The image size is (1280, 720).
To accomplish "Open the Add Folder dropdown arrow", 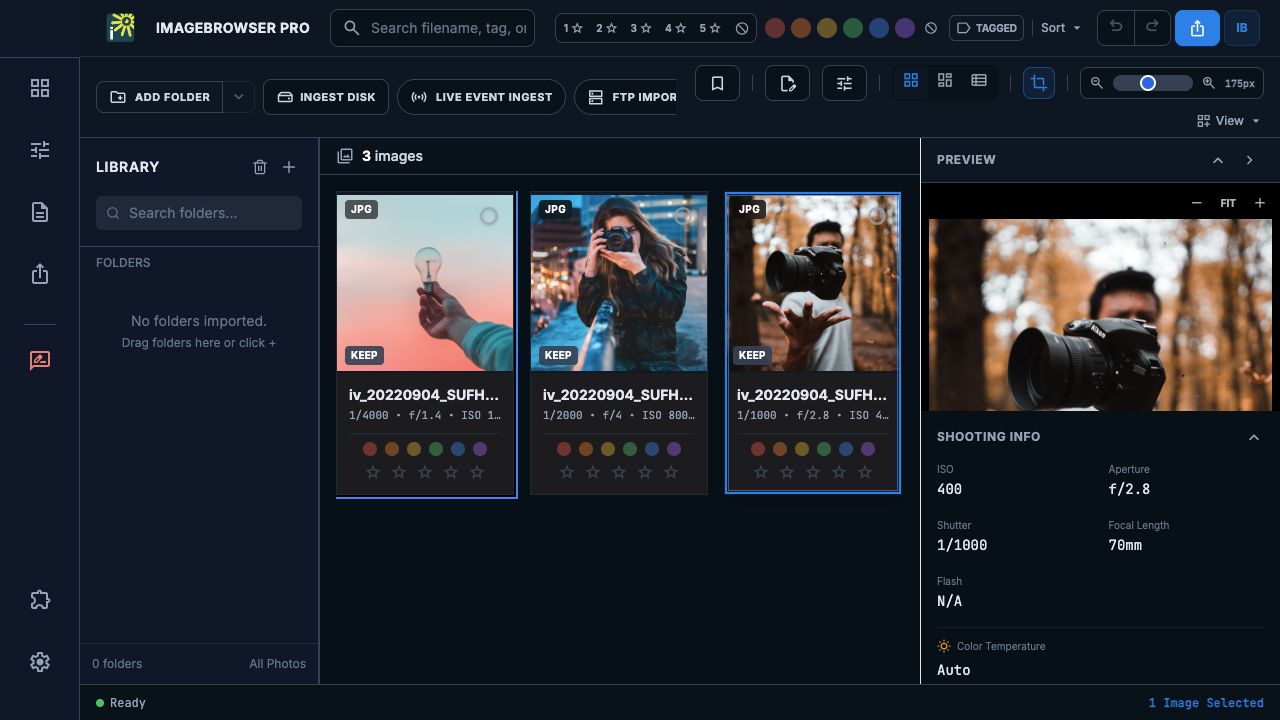I will coord(238,97).
